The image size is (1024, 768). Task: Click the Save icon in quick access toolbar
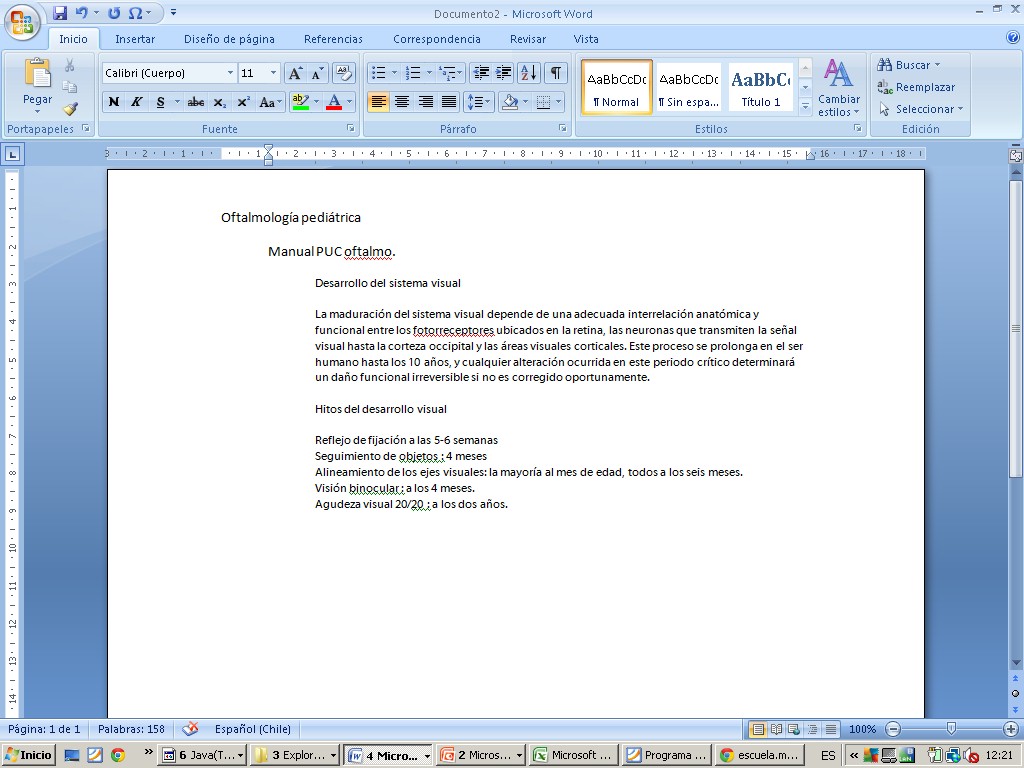pyautogui.click(x=60, y=13)
